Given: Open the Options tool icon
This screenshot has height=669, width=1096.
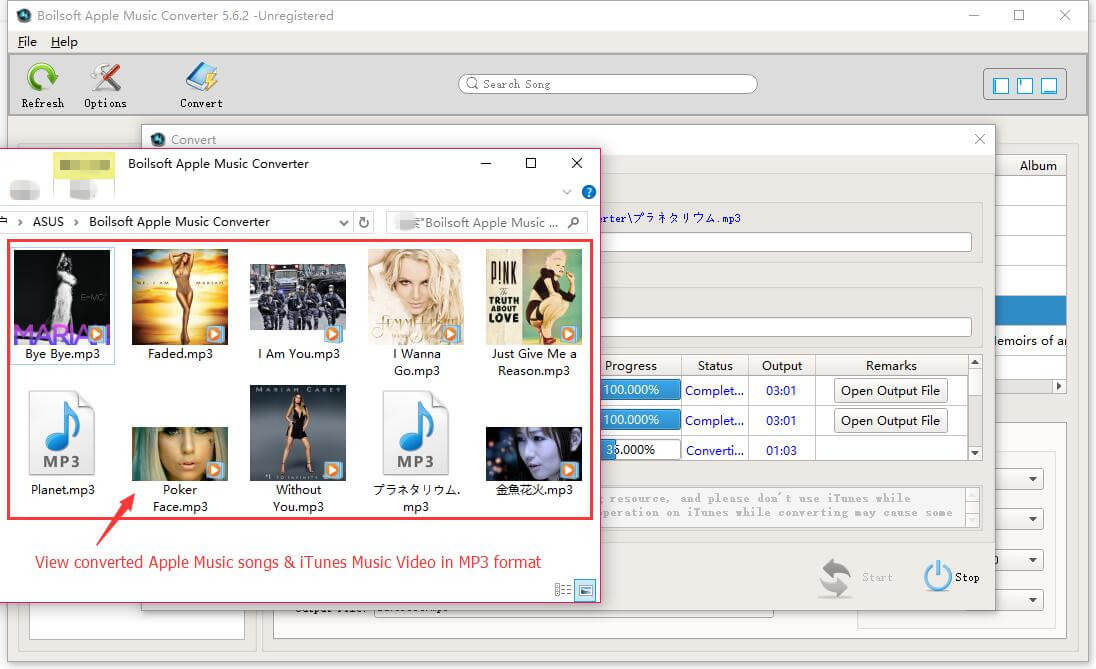Looking at the screenshot, I should point(106,78).
